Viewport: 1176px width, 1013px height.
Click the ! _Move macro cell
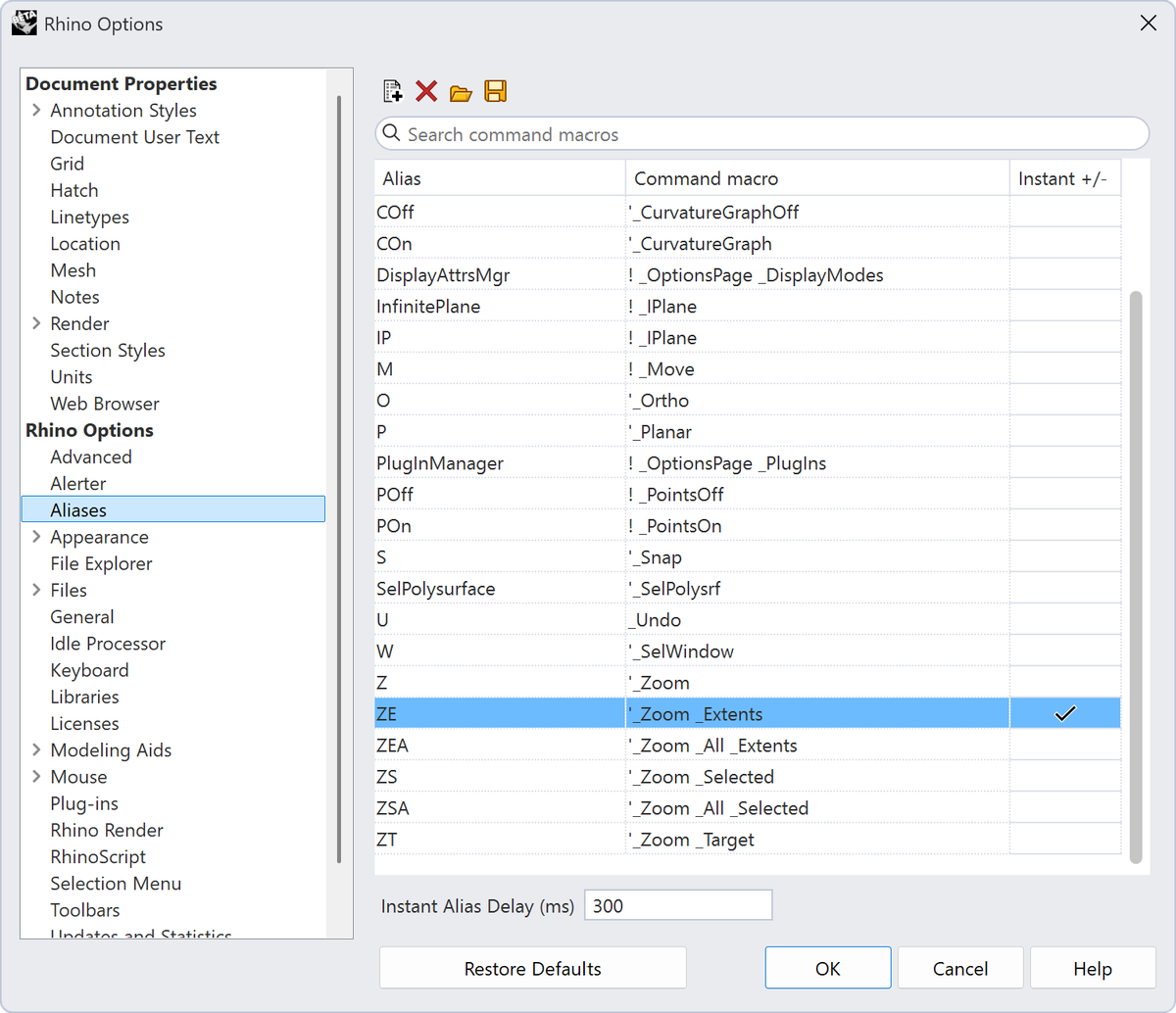[x=817, y=369]
